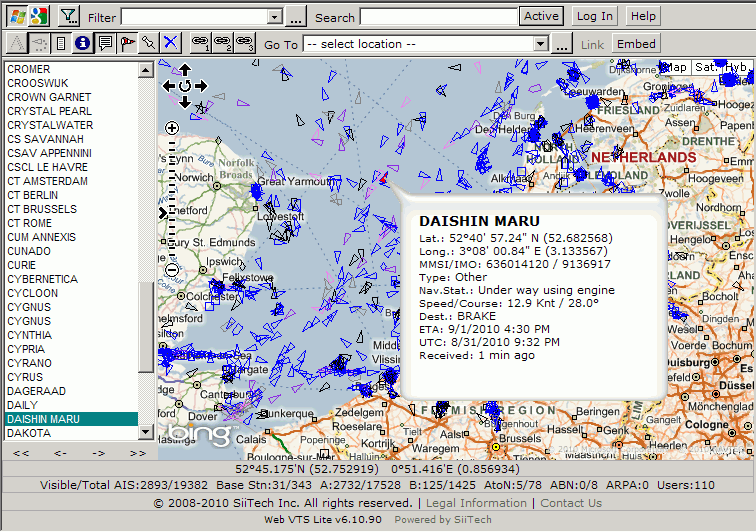The width and height of the screenshot is (756, 532).
Task: Open the Filter dropdown arrow
Action: [x=275, y=17]
